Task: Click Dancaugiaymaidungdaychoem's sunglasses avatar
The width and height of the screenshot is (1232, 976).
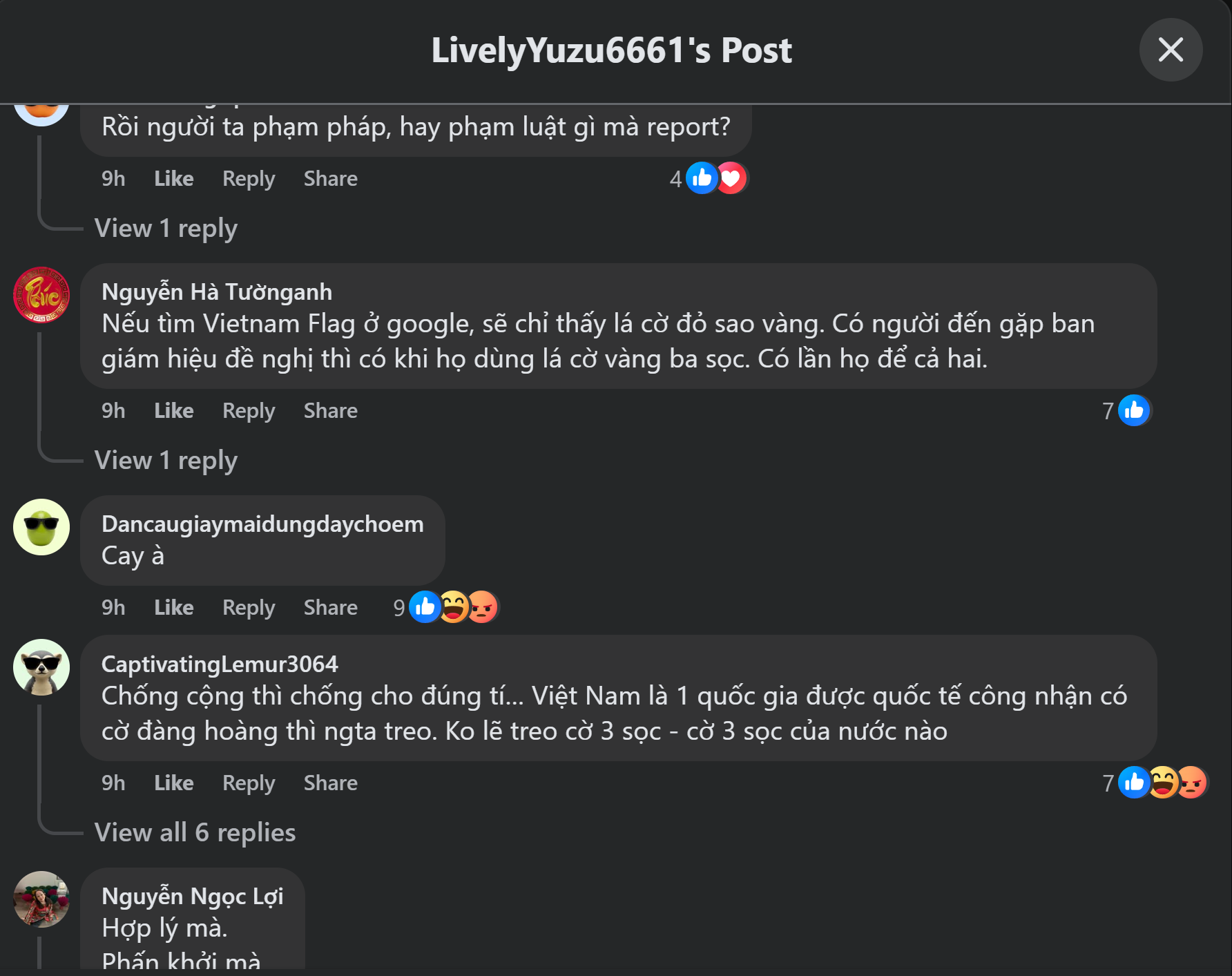Action: [41, 527]
